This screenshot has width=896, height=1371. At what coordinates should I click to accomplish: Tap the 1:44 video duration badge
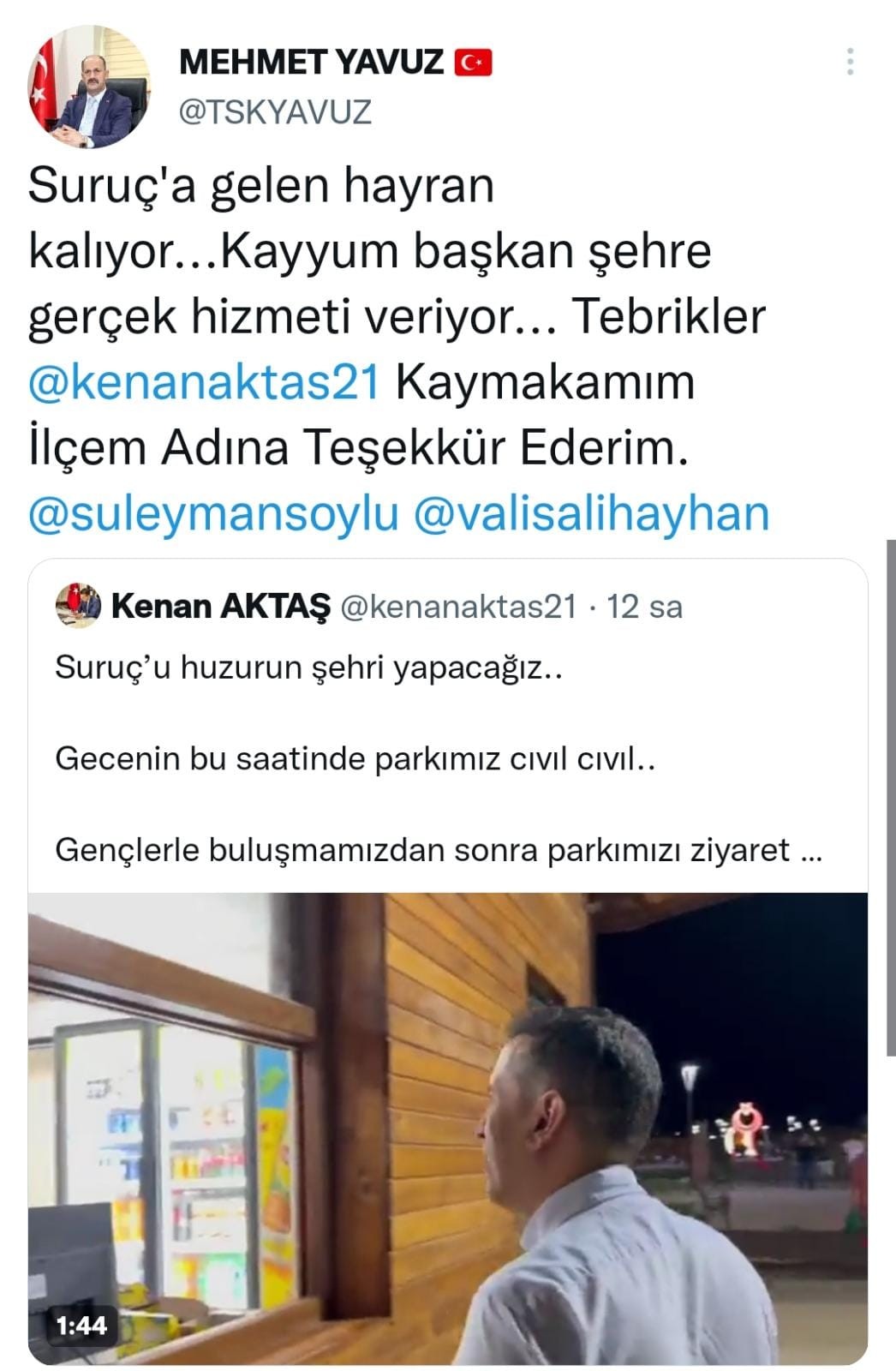tap(82, 1326)
